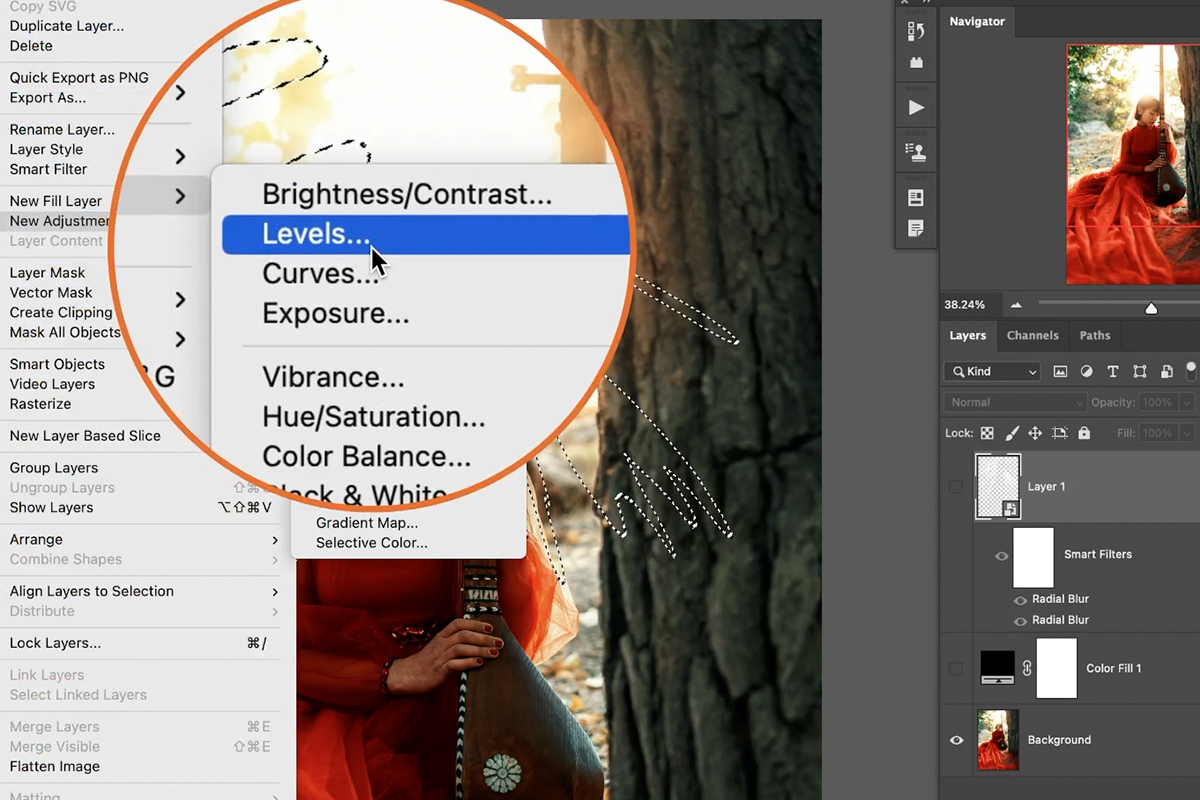1200x800 pixels.
Task: Lock all layer properties with the padlock icon
Action: (1084, 432)
